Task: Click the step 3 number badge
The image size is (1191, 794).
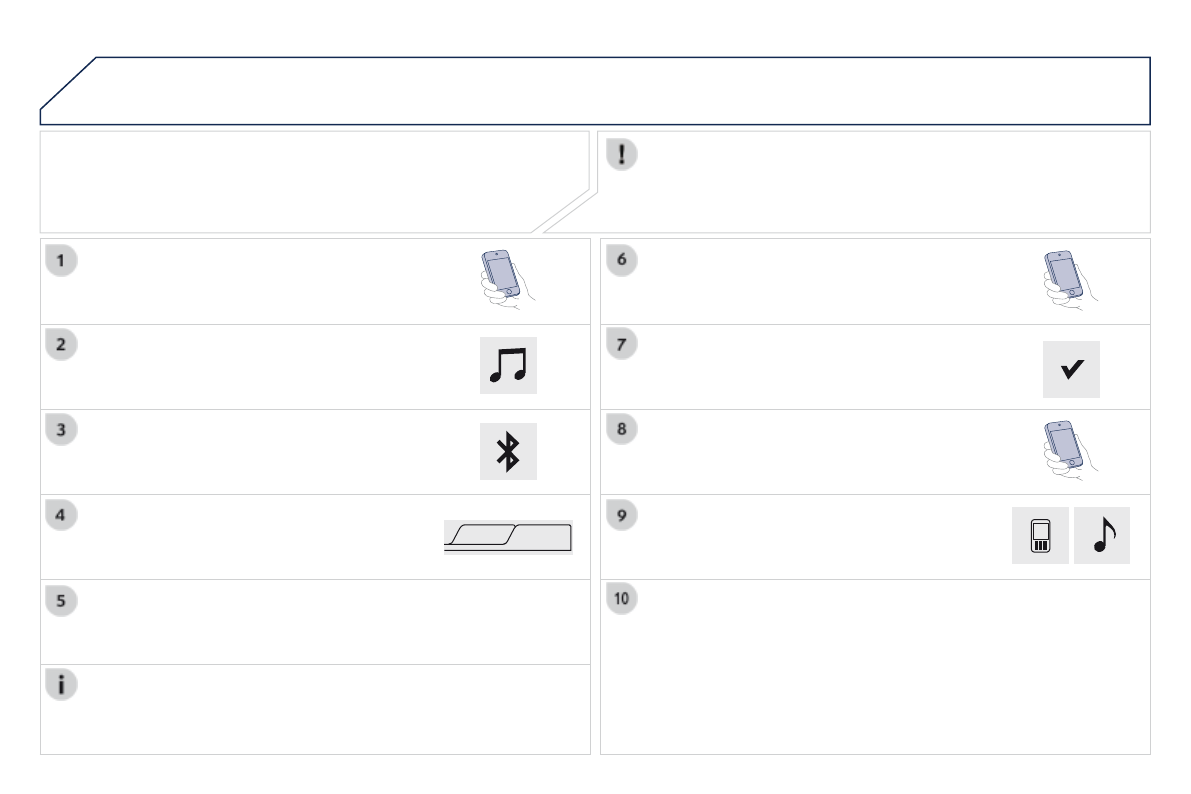Action: pos(62,430)
